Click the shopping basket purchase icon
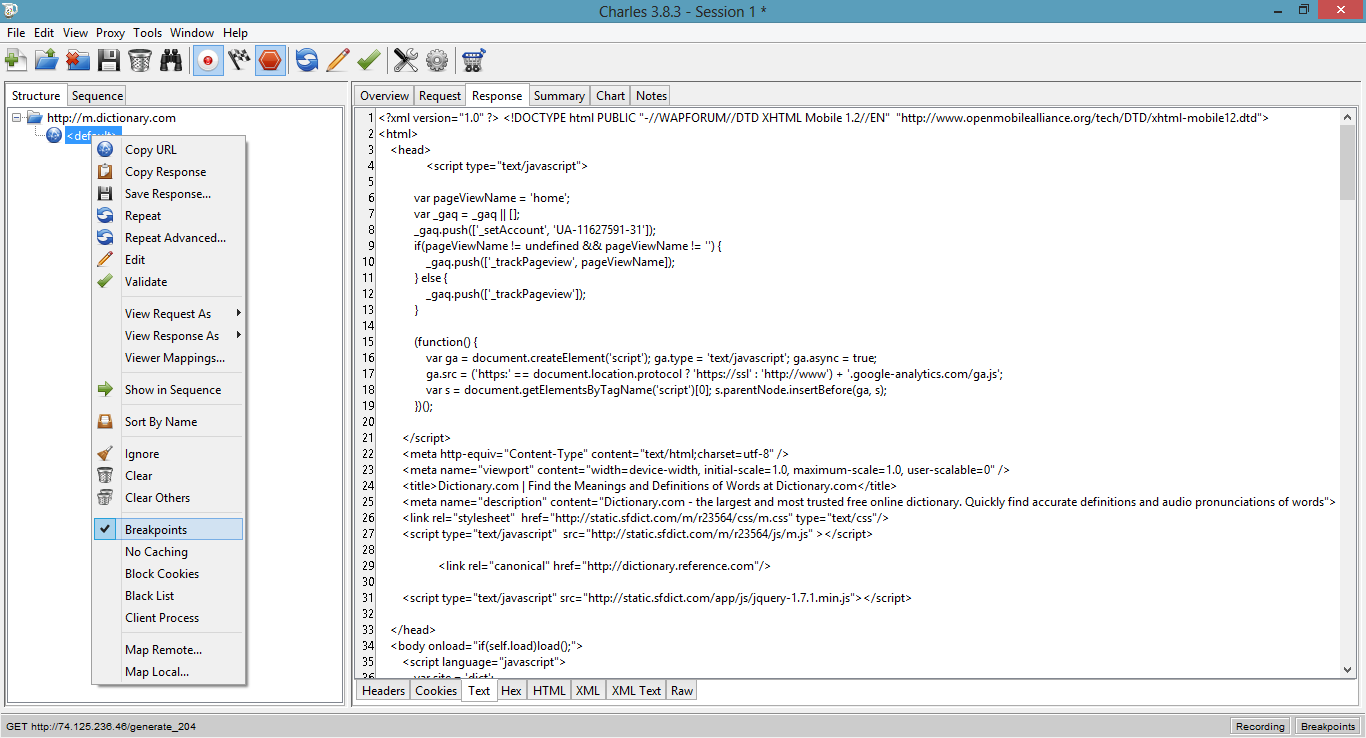1366x738 pixels. [x=473, y=60]
